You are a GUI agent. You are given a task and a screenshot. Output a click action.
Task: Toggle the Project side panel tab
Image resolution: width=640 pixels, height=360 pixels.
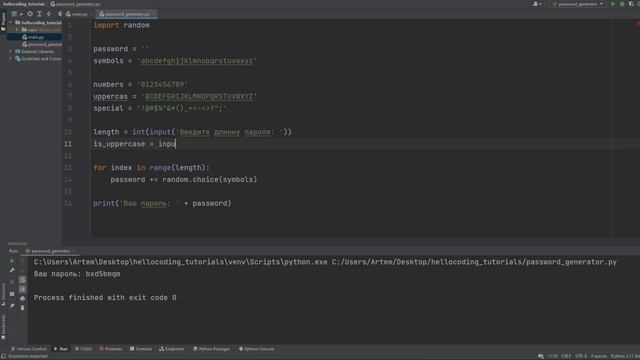[x=3, y=22]
